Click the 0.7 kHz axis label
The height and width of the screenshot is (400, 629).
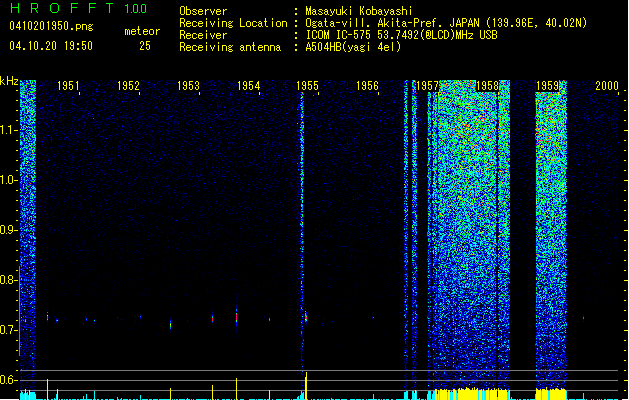pos(9,329)
